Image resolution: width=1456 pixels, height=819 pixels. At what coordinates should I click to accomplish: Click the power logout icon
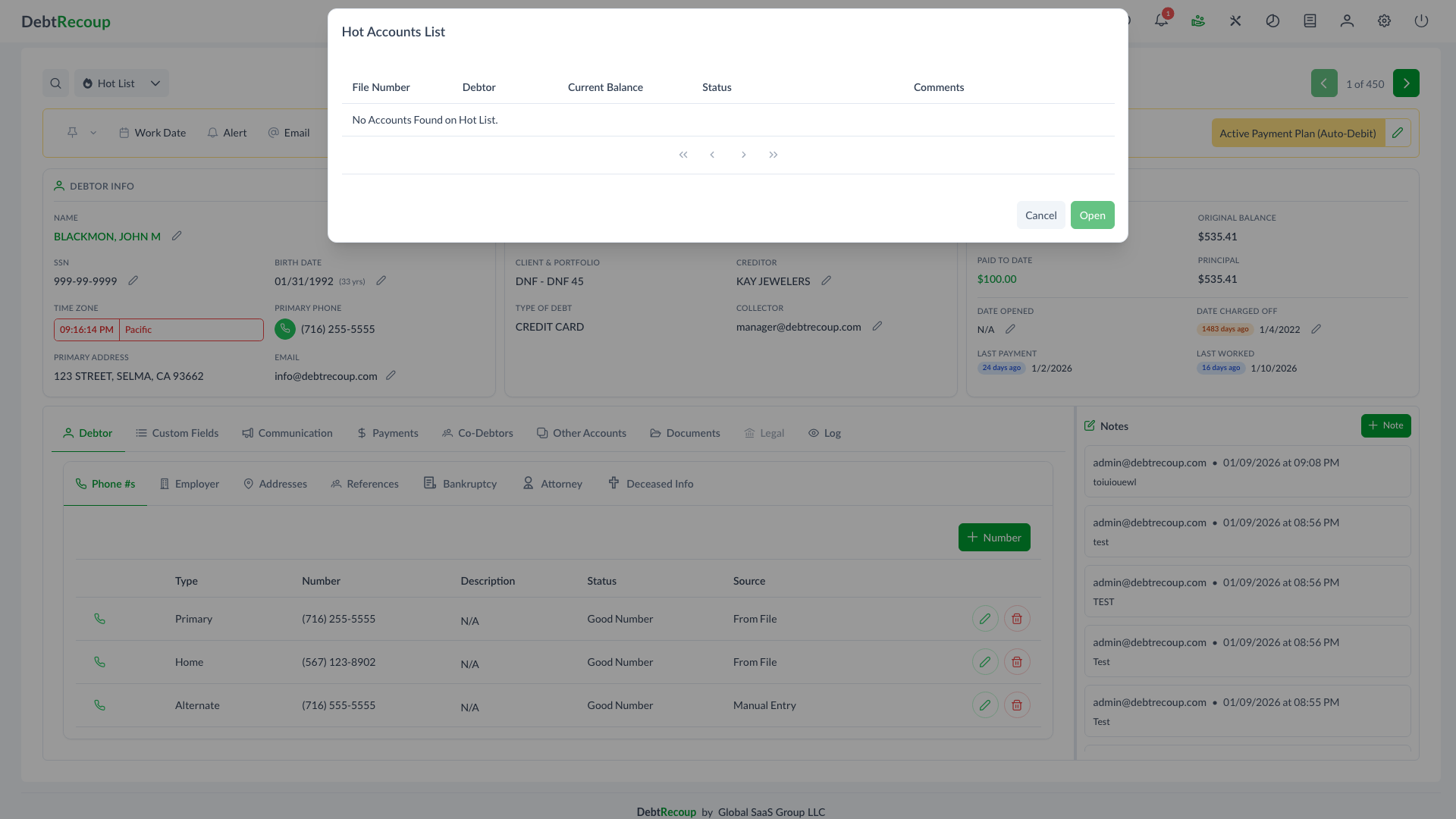point(1421,21)
